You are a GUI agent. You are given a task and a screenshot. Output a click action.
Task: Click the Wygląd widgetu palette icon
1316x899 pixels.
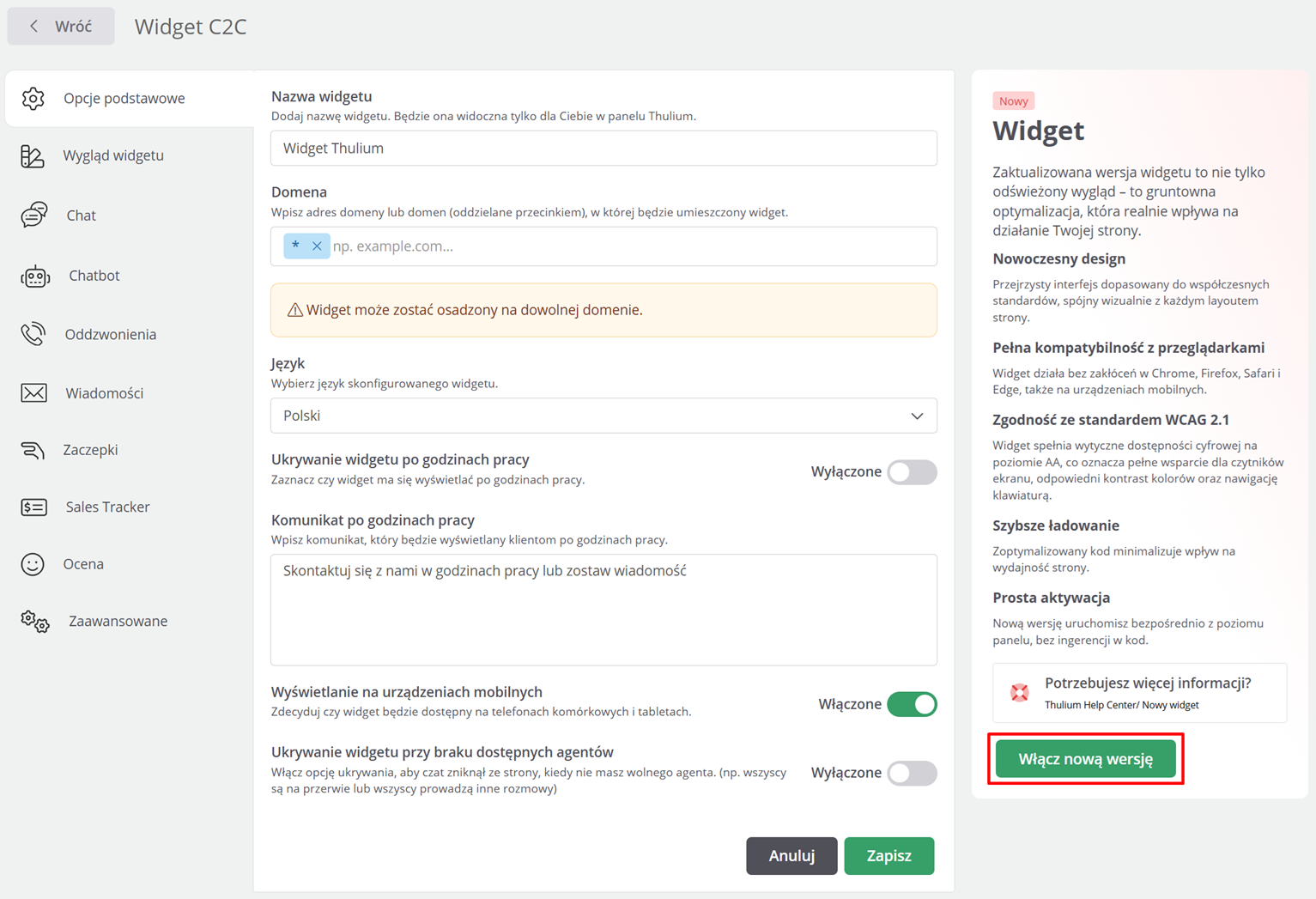tap(33, 155)
